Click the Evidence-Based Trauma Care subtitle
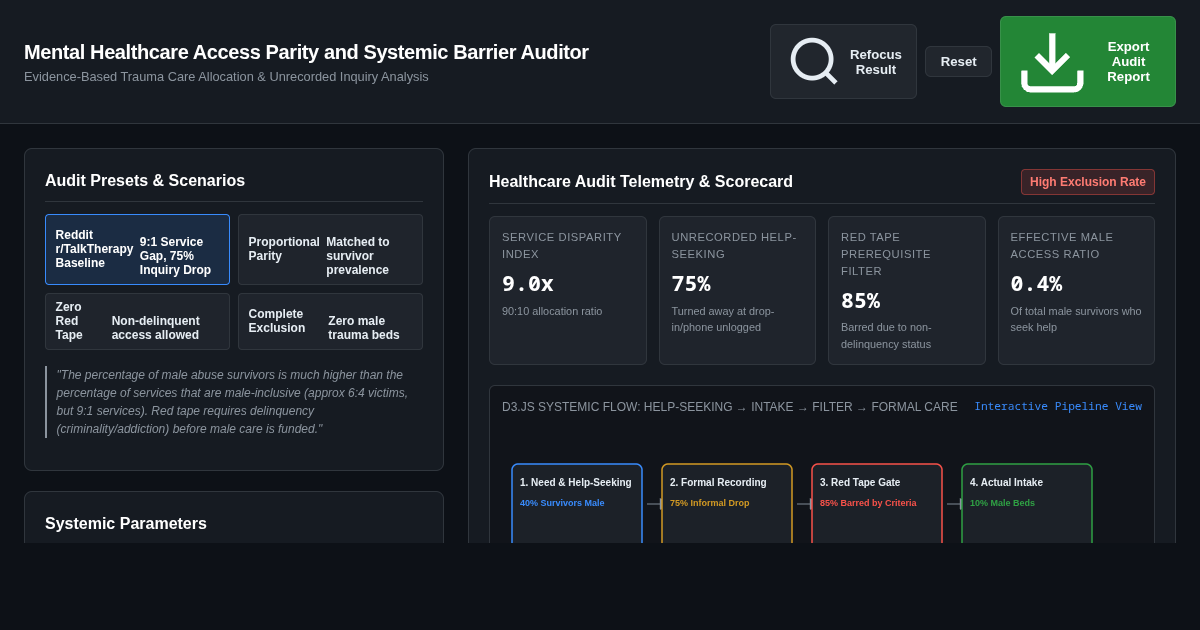The height and width of the screenshot is (630, 1200). tap(226, 77)
